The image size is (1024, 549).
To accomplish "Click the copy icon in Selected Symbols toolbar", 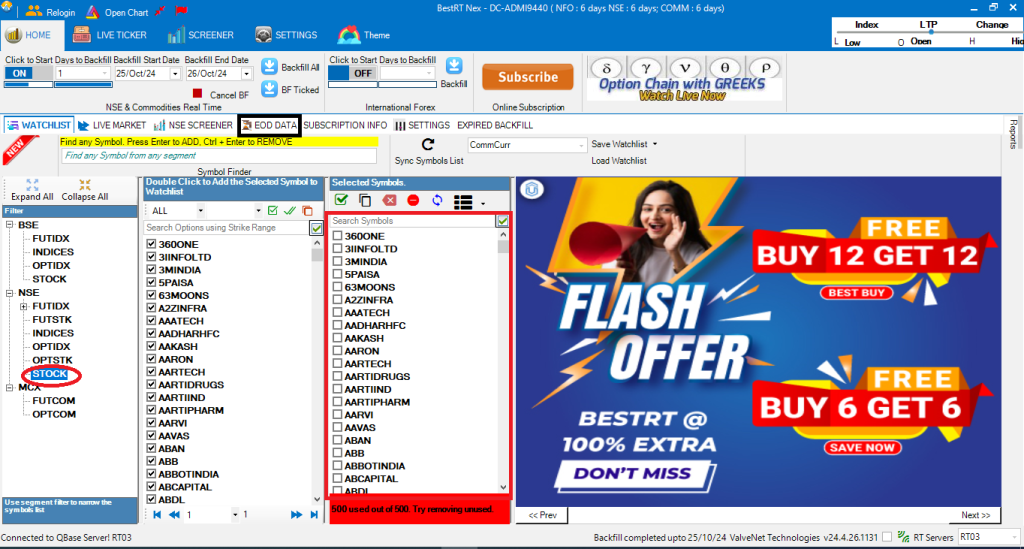I will point(365,200).
